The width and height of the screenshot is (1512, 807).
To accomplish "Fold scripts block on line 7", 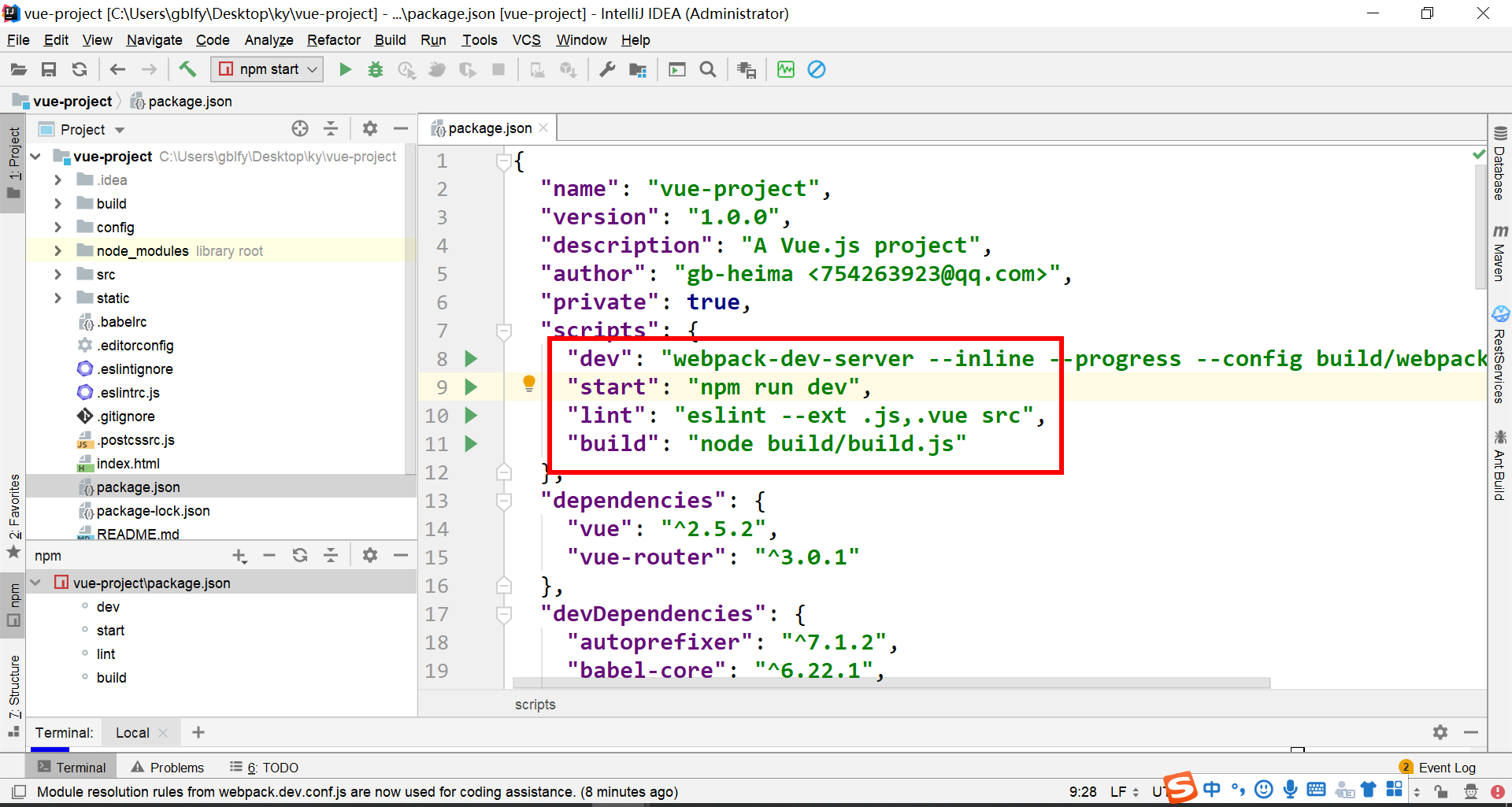I will 504,331.
